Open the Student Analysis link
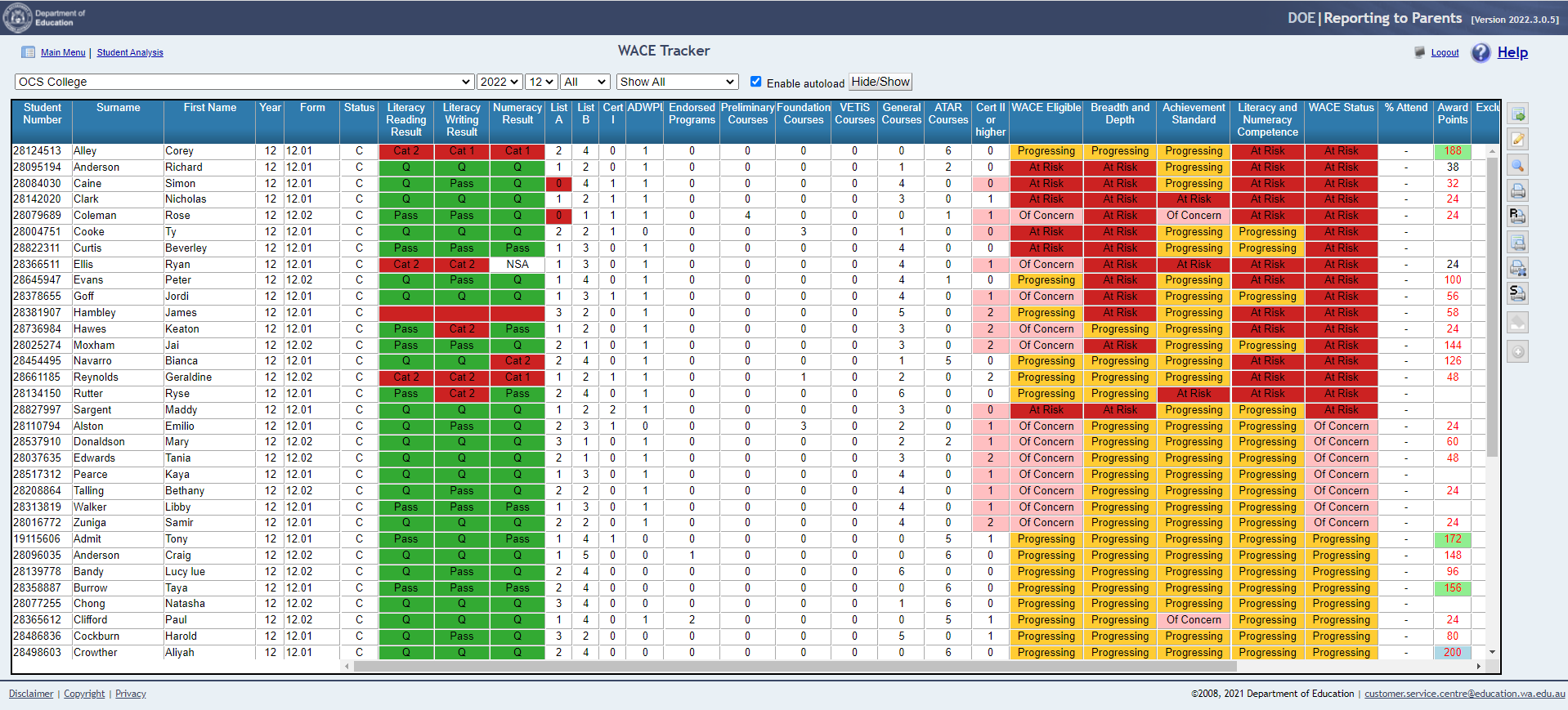The height and width of the screenshot is (710, 1568). [x=130, y=53]
